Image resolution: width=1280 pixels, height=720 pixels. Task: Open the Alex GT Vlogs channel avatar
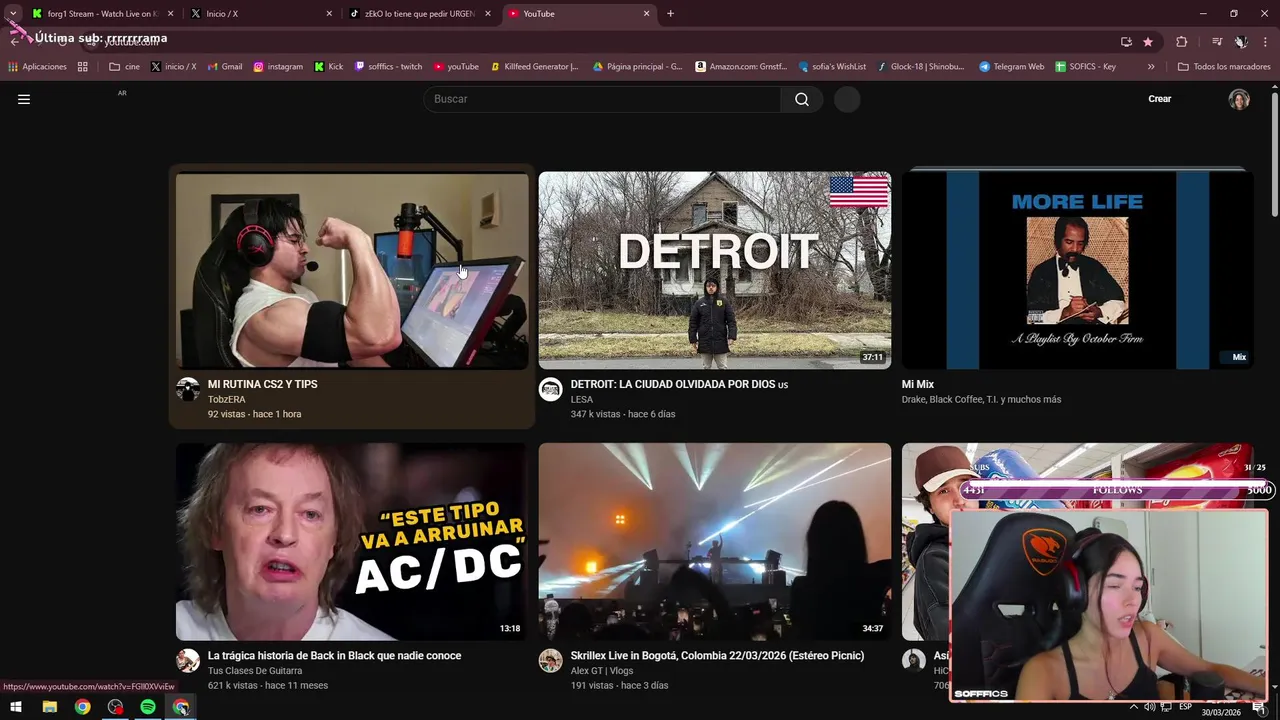(551, 660)
